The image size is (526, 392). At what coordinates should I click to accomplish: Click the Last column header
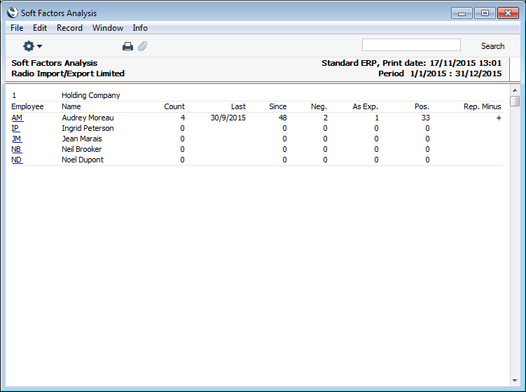(x=238, y=107)
